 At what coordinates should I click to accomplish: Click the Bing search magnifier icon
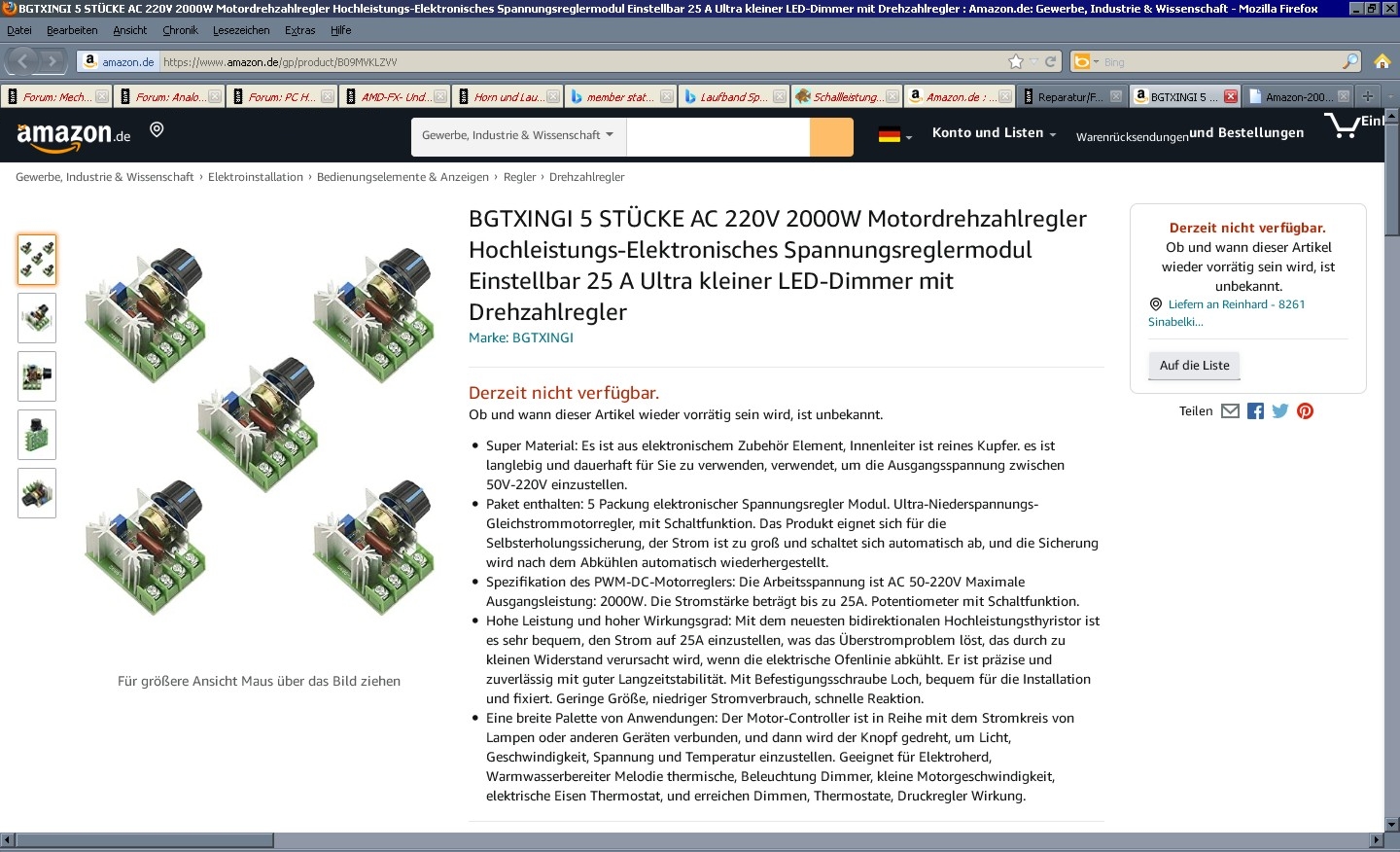[1350, 61]
